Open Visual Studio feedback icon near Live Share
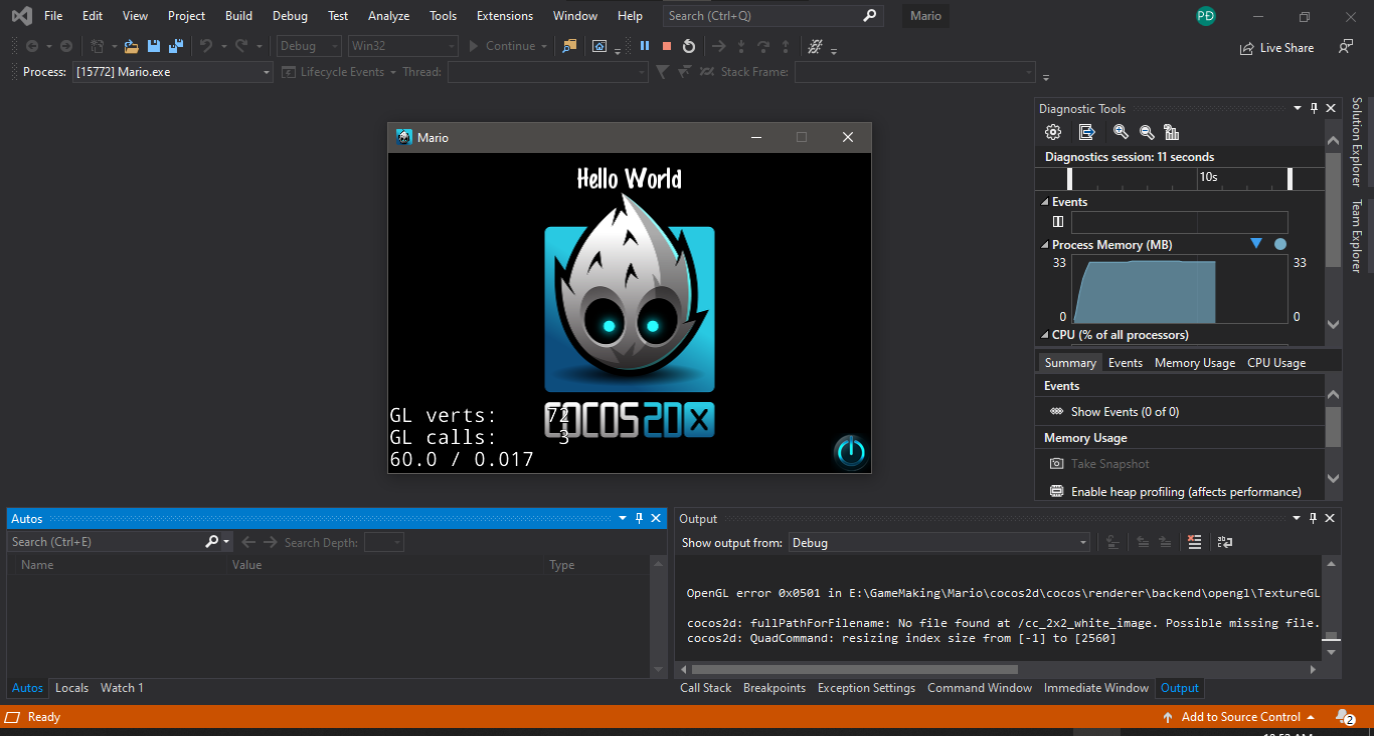 point(1345,47)
